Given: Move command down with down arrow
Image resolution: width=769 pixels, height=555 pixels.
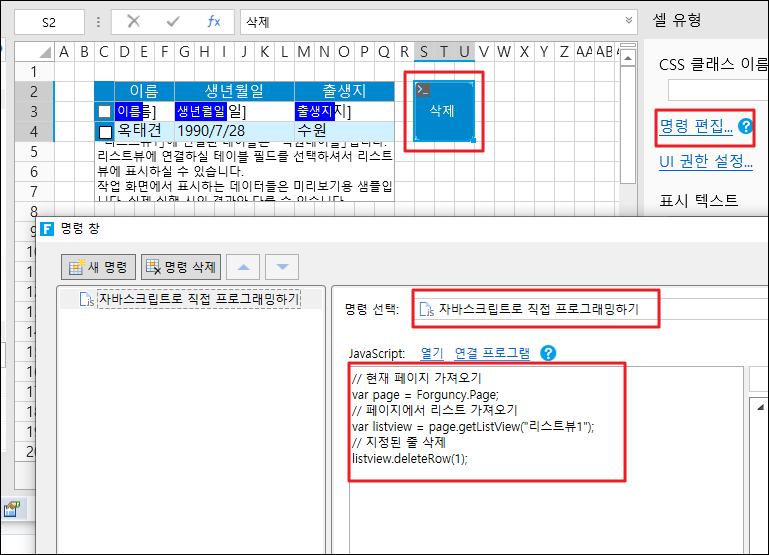Looking at the screenshot, I should pyautogui.click(x=283, y=266).
